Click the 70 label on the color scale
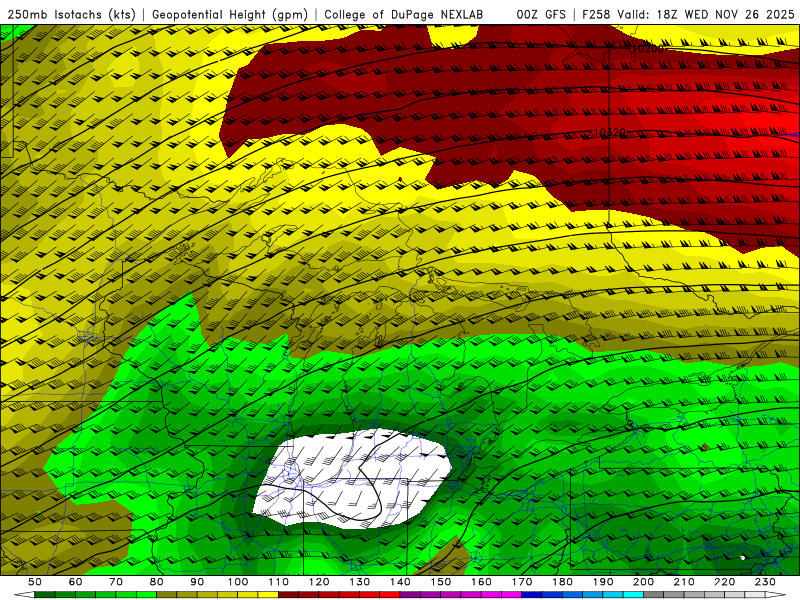The height and width of the screenshot is (600, 800). [x=116, y=582]
